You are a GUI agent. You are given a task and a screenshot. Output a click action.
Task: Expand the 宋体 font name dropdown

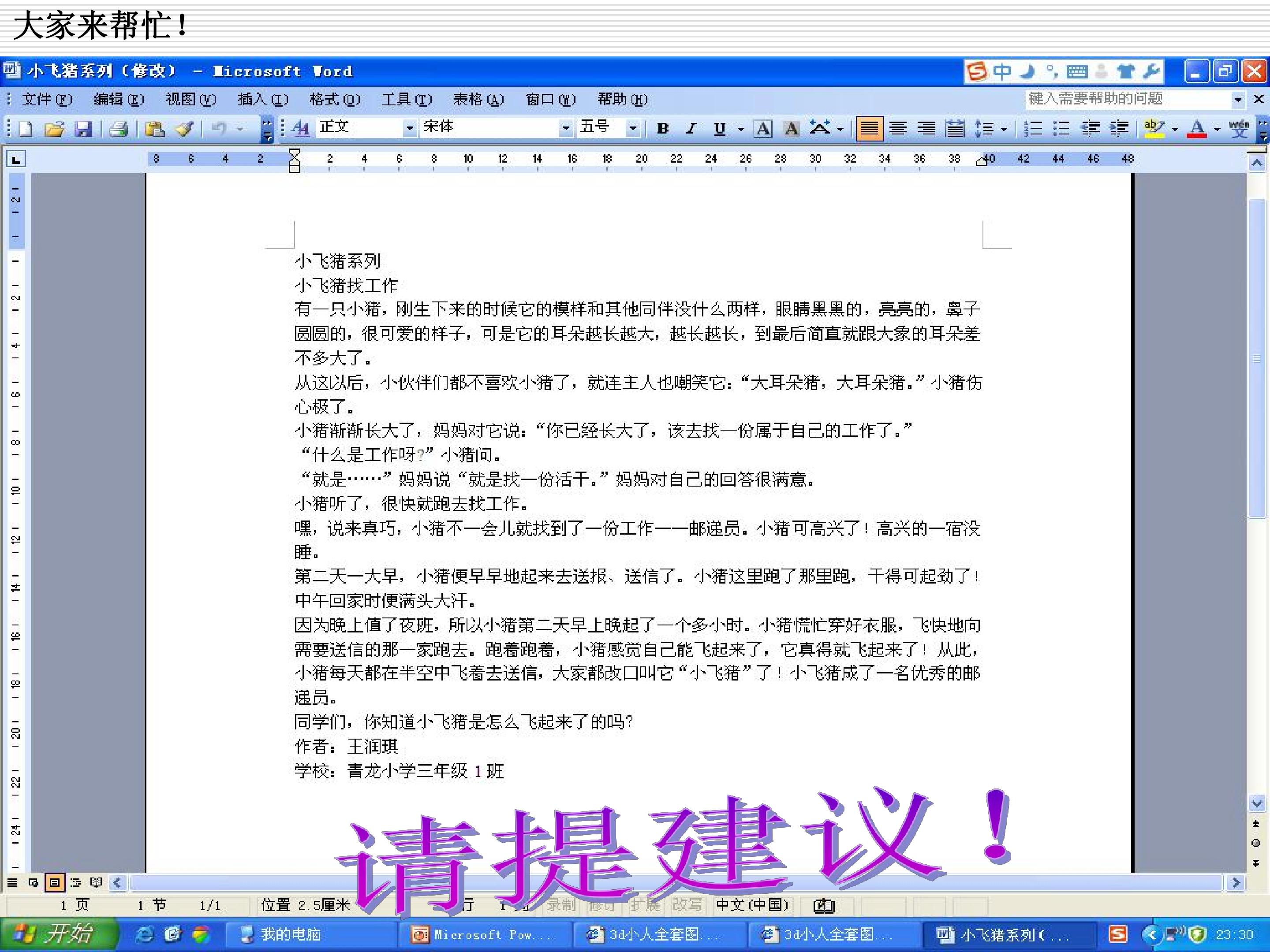tap(565, 128)
